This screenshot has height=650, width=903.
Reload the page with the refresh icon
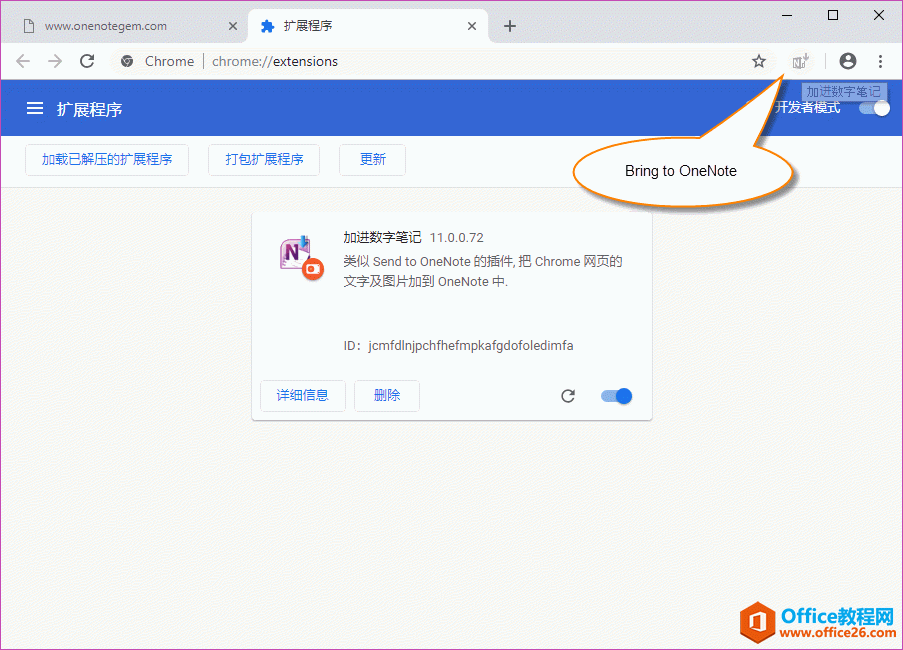[x=87, y=61]
